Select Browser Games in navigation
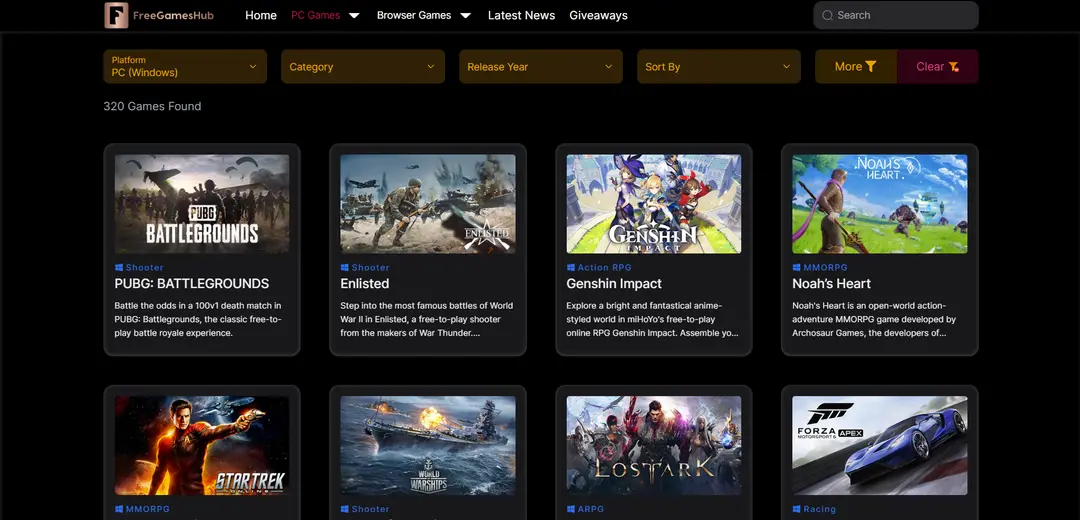The image size is (1080, 520). point(414,15)
